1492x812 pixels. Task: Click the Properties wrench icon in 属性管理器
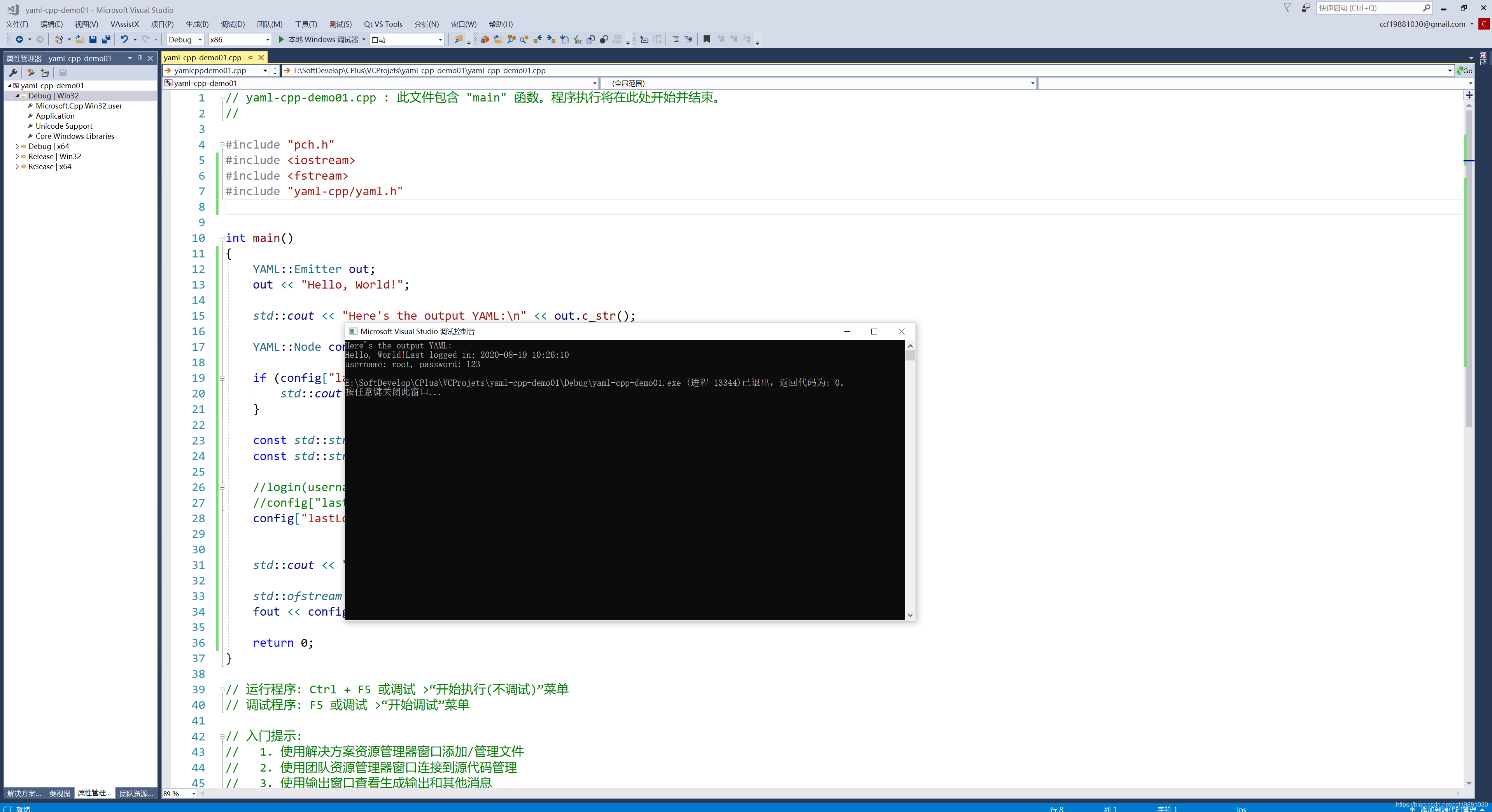click(13, 72)
